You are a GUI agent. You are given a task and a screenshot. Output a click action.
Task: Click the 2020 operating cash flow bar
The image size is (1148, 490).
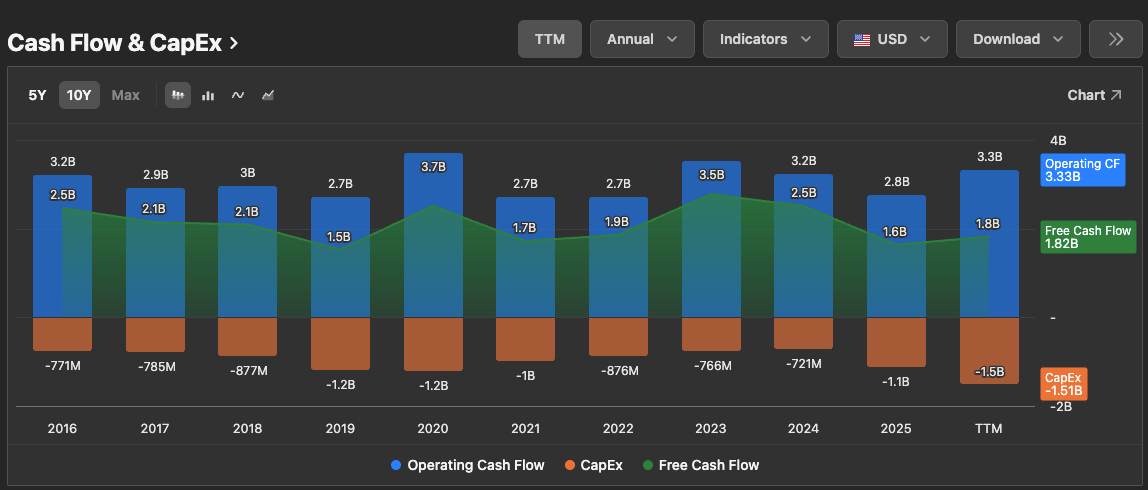[x=433, y=235]
